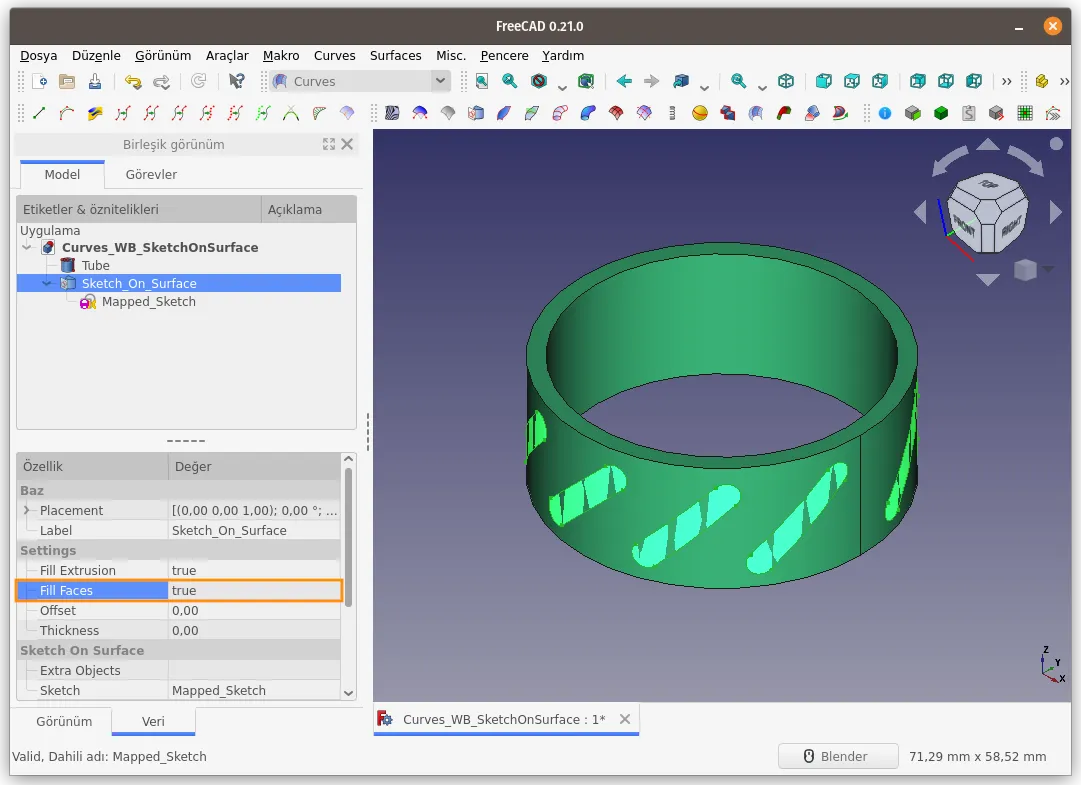This screenshot has height=785, width=1081.
Task: Refresh the document with the recompute icon
Action: [x=199, y=81]
